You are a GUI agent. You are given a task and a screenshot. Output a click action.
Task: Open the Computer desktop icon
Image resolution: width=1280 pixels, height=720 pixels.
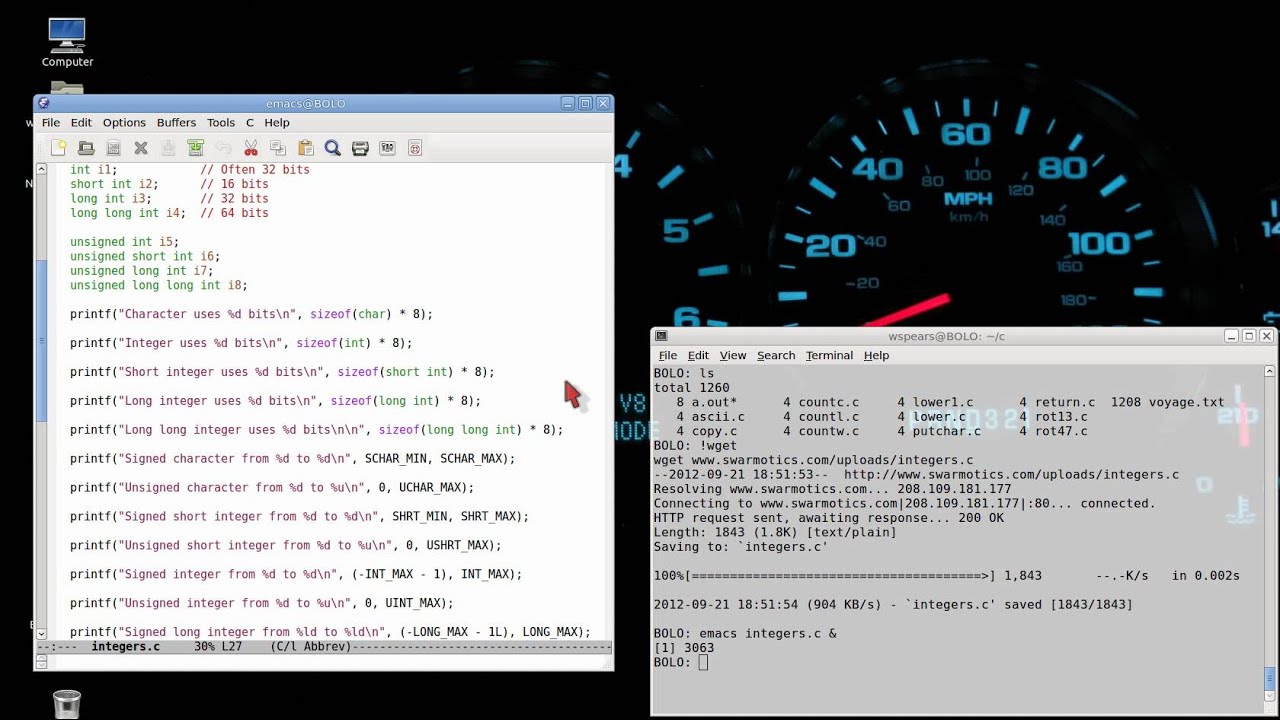point(67,44)
